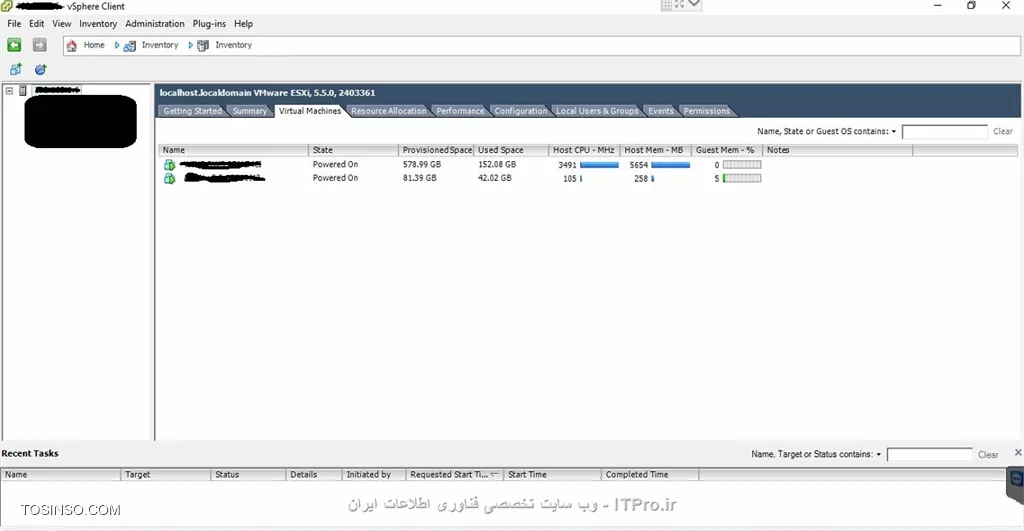Viewport: 1024px width, 531px height.
Task: Open the Administration menu
Action: pos(155,24)
